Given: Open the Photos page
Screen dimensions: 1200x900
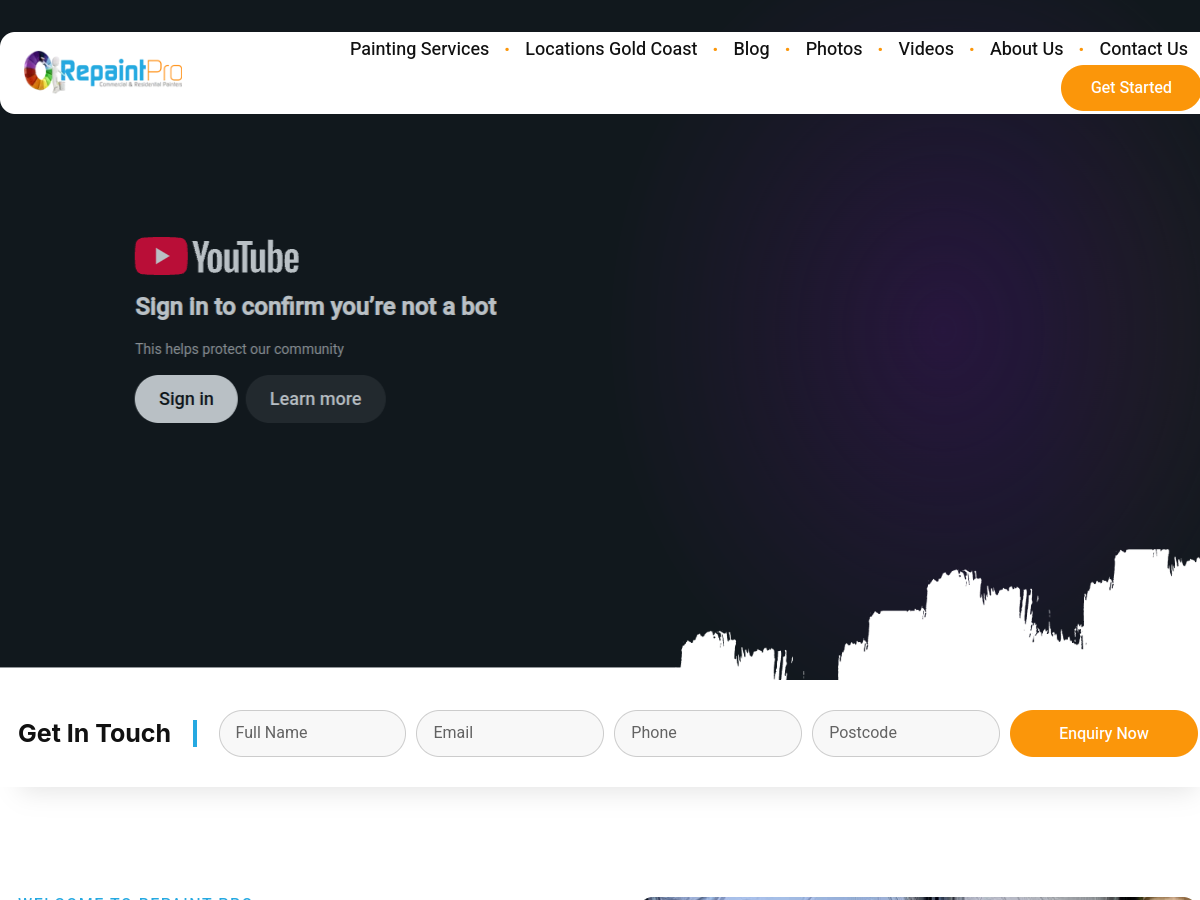Looking at the screenshot, I should click(x=834, y=49).
